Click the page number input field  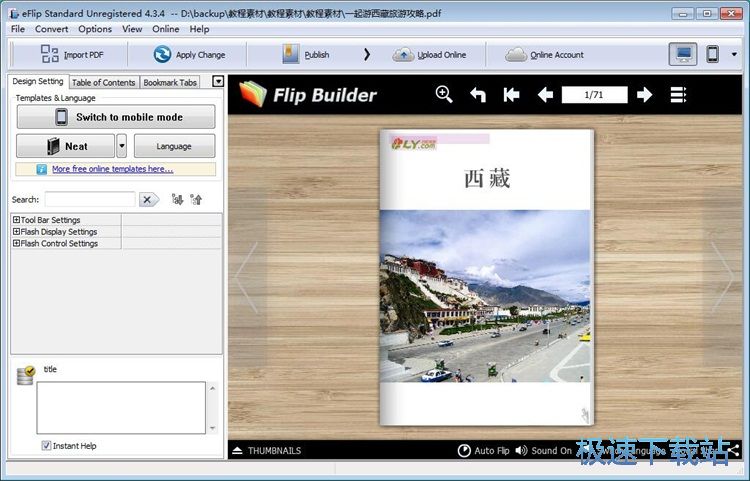click(594, 95)
